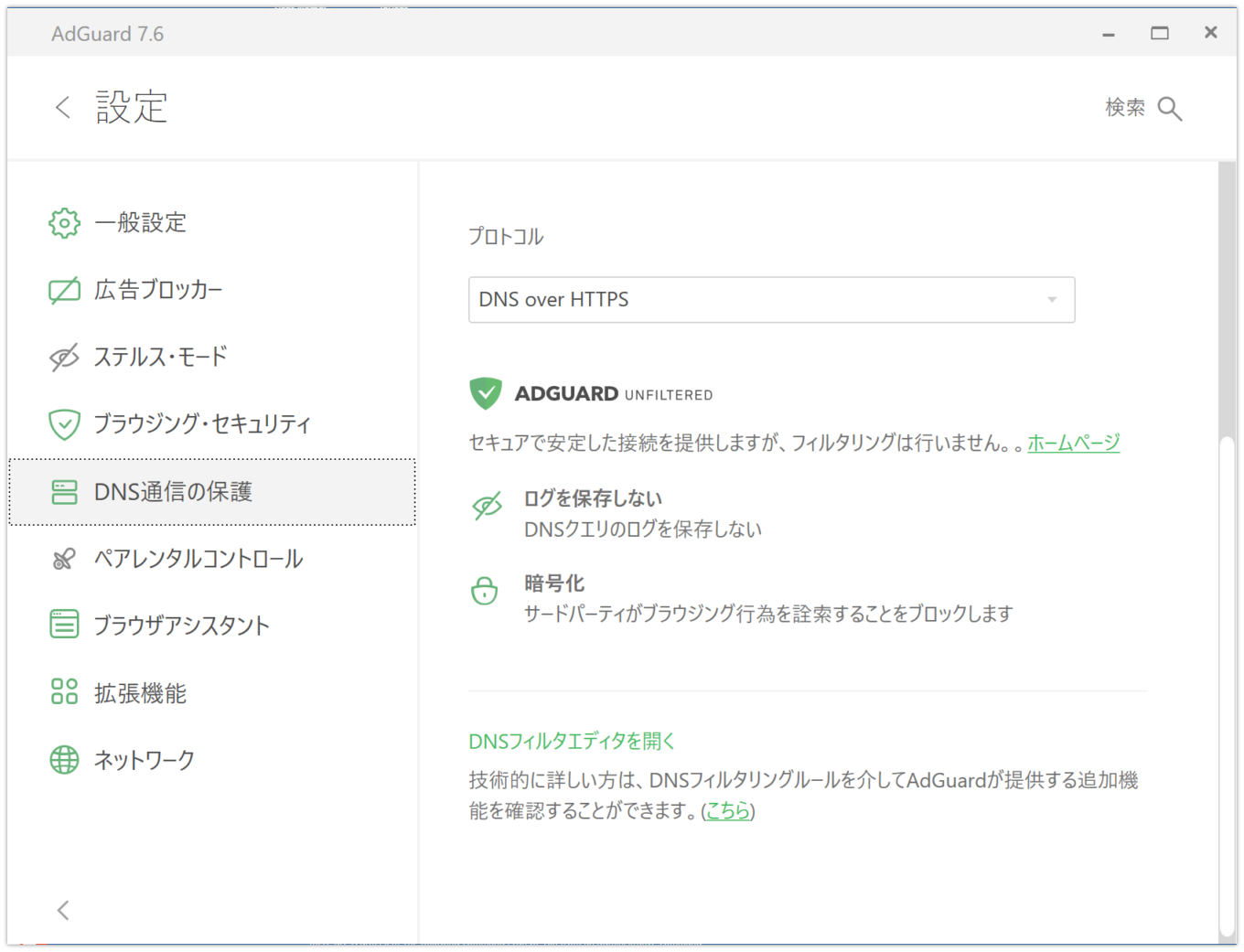Click the ログを保存しない heading
The width and height of the screenshot is (1244, 952).
coord(593,498)
